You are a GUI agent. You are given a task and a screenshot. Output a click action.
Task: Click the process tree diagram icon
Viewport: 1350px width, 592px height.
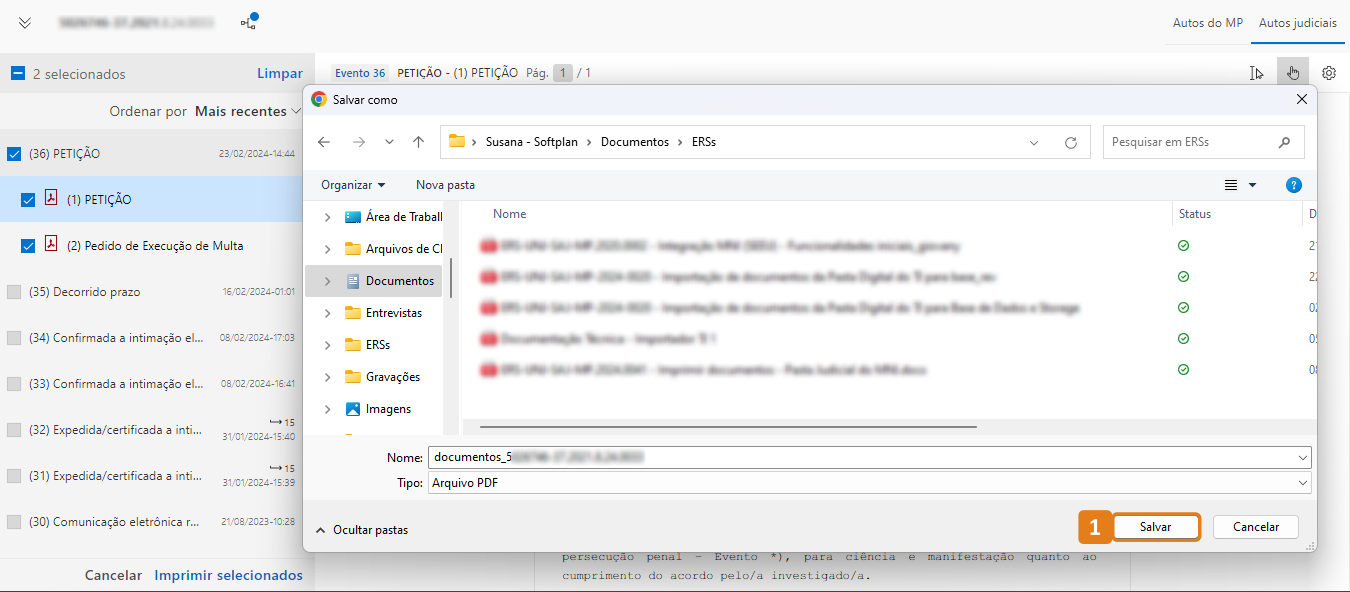249,22
